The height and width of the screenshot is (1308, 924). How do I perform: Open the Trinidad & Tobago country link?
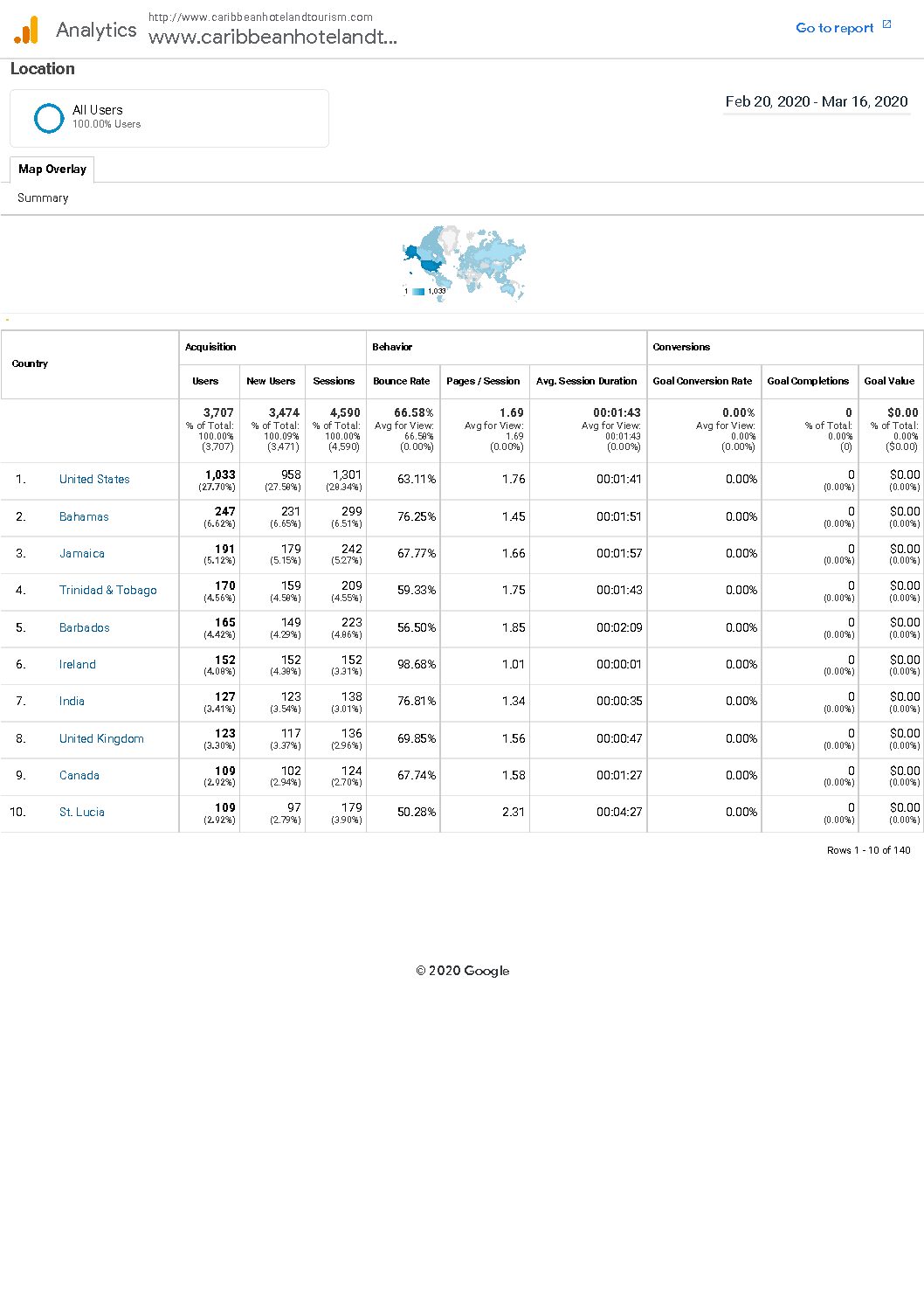click(108, 590)
